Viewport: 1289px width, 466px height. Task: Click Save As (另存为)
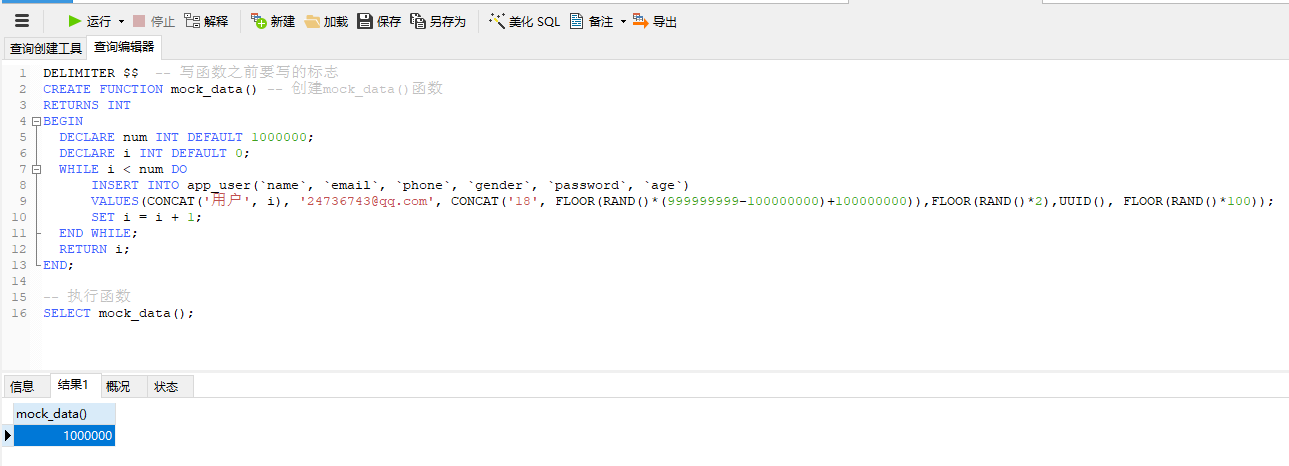point(438,21)
